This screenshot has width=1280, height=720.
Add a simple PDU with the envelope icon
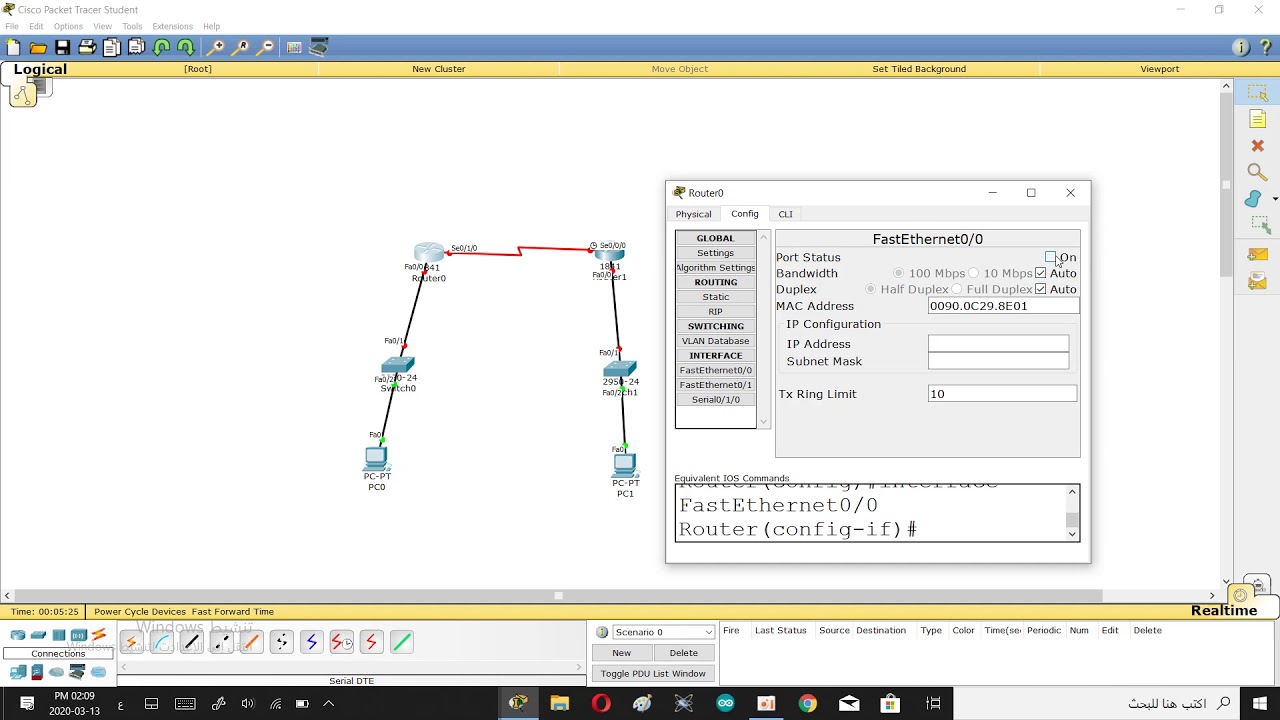[x=1257, y=255]
